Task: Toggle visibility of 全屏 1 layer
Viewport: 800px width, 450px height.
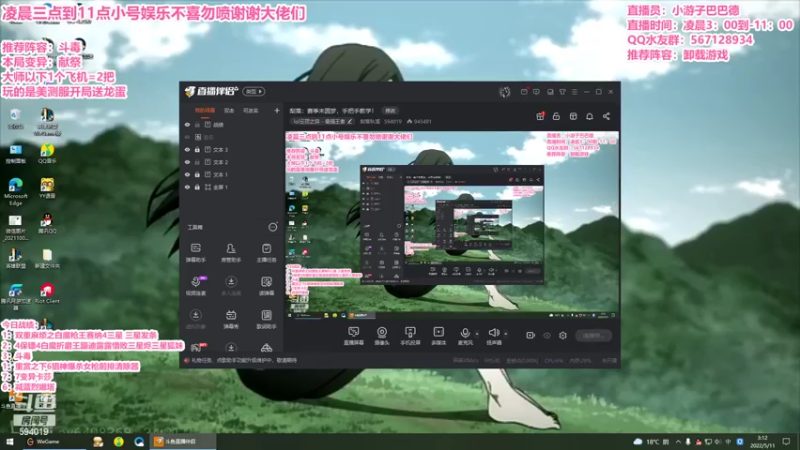Action: pyautogui.click(x=187, y=187)
